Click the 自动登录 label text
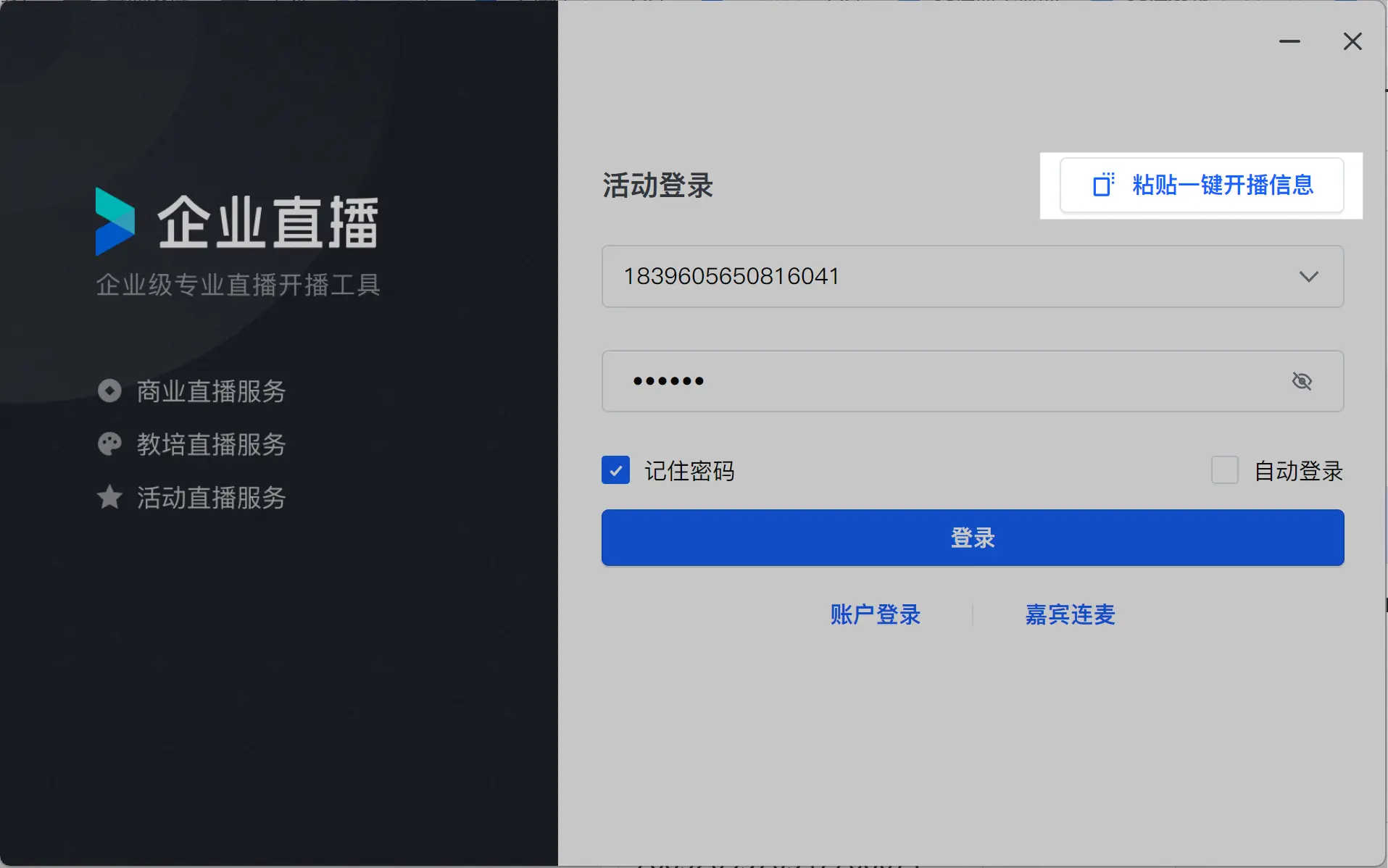This screenshot has width=1388, height=868. pyautogui.click(x=1298, y=471)
